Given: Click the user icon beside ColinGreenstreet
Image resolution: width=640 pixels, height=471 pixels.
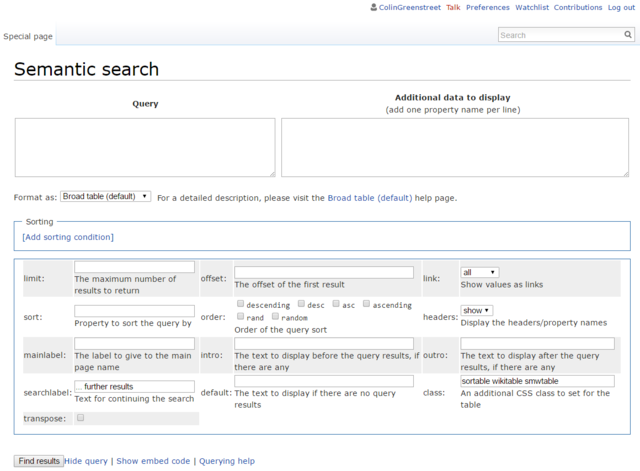Looking at the screenshot, I should pyautogui.click(x=373, y=7).
